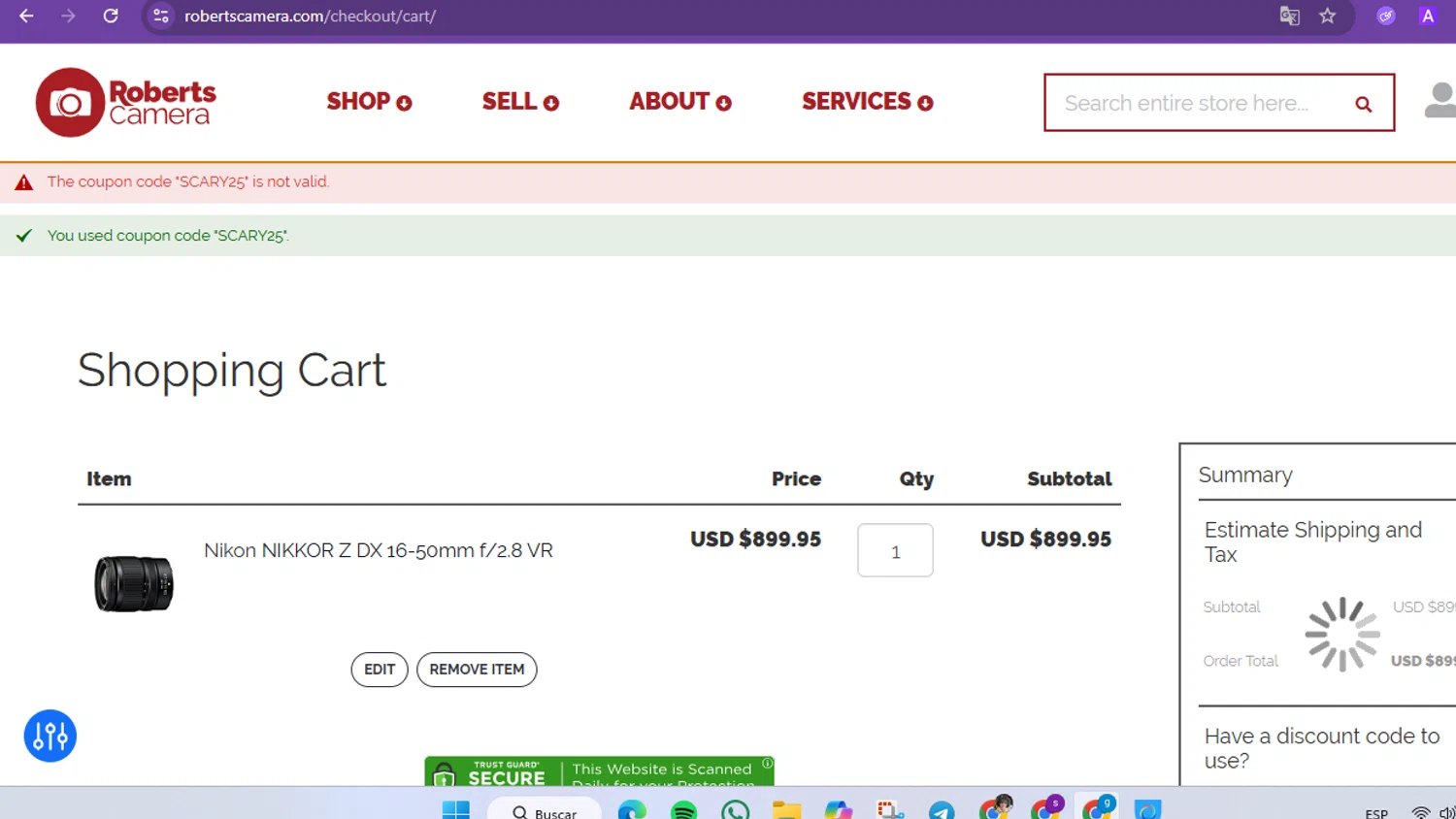Click the Buscar taskbar search box
This screenshot has width=1456, height=819.
pos(544,811)
